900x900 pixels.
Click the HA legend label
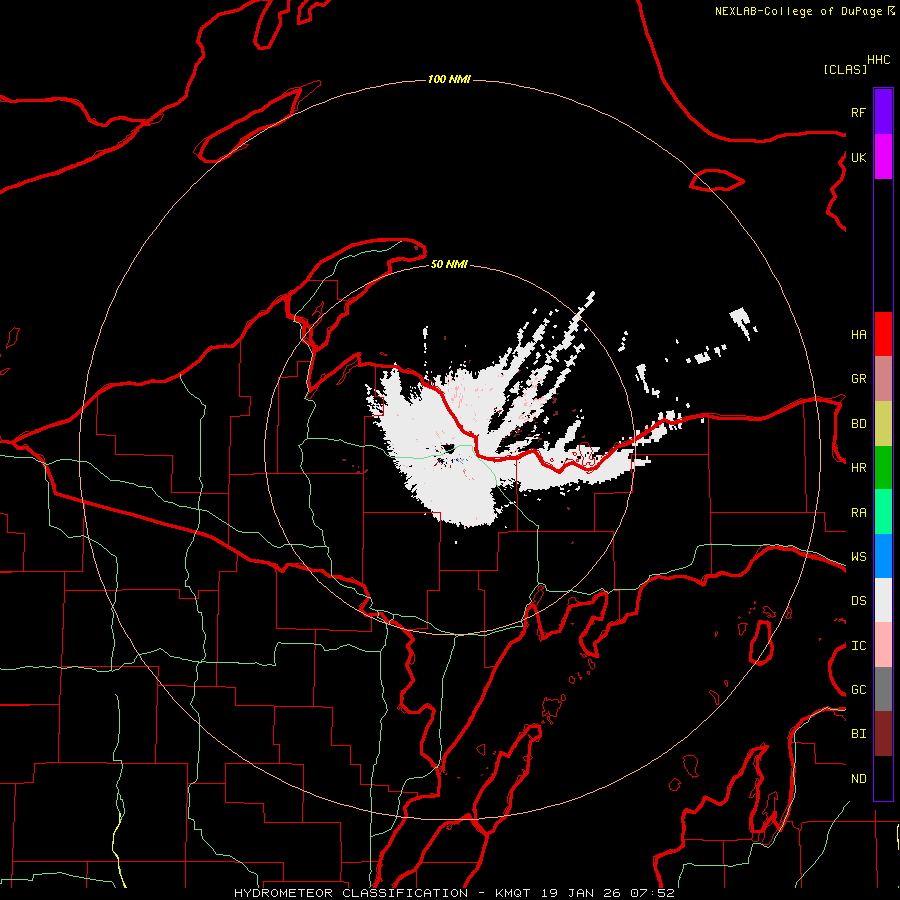(858, 335)
